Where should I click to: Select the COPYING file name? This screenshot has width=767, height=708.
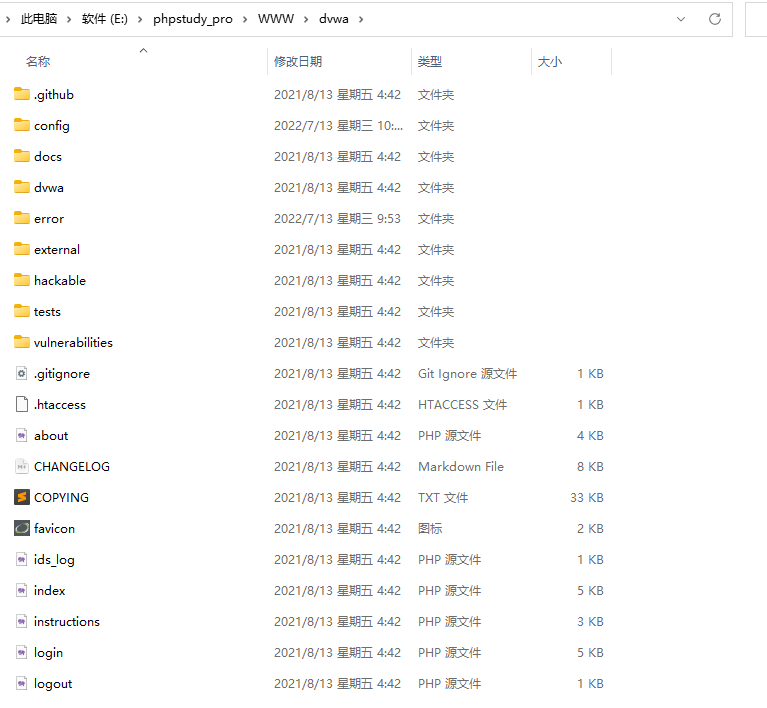(x=61, y=498)
